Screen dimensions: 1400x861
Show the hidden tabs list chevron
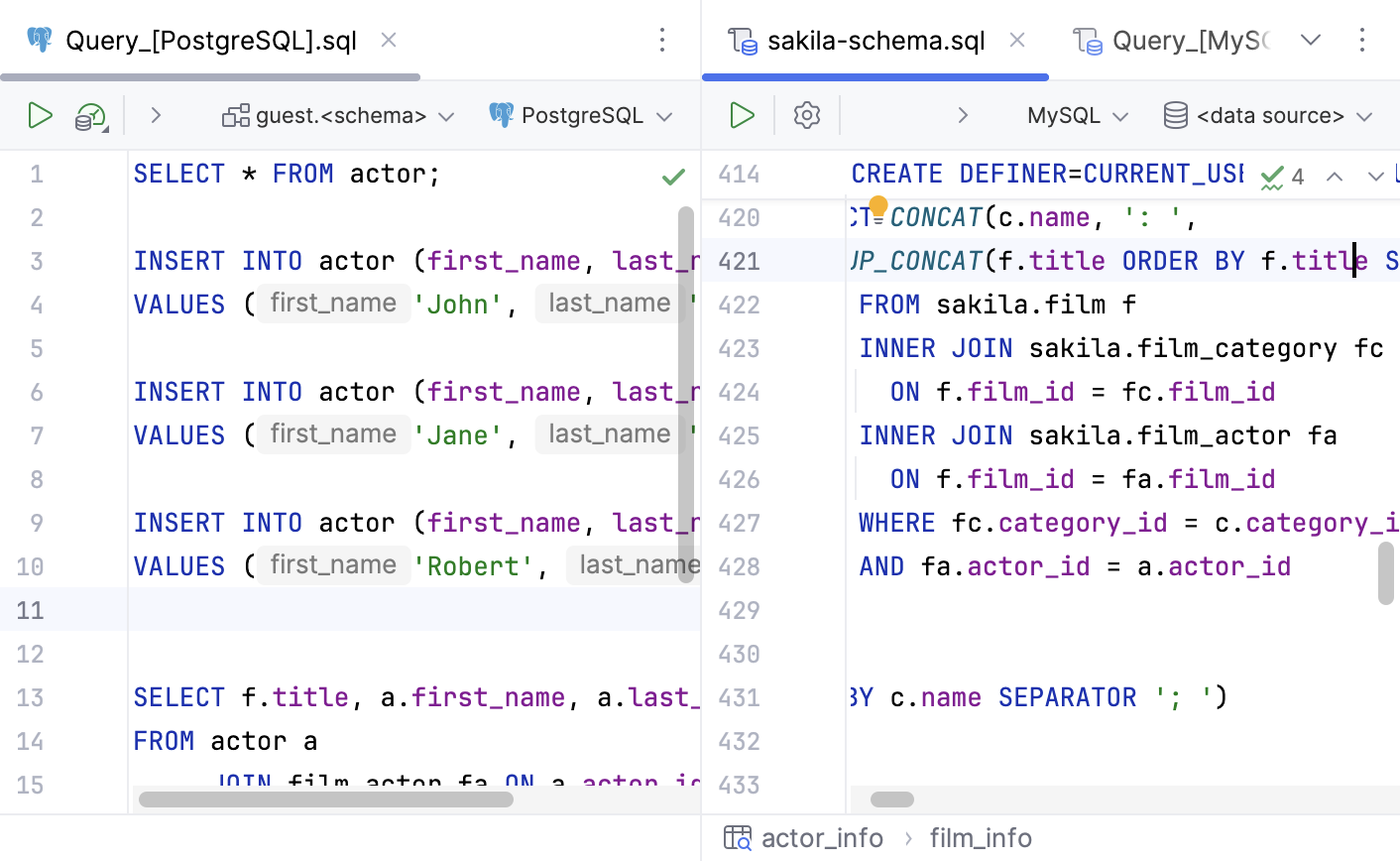point(1311,40)
